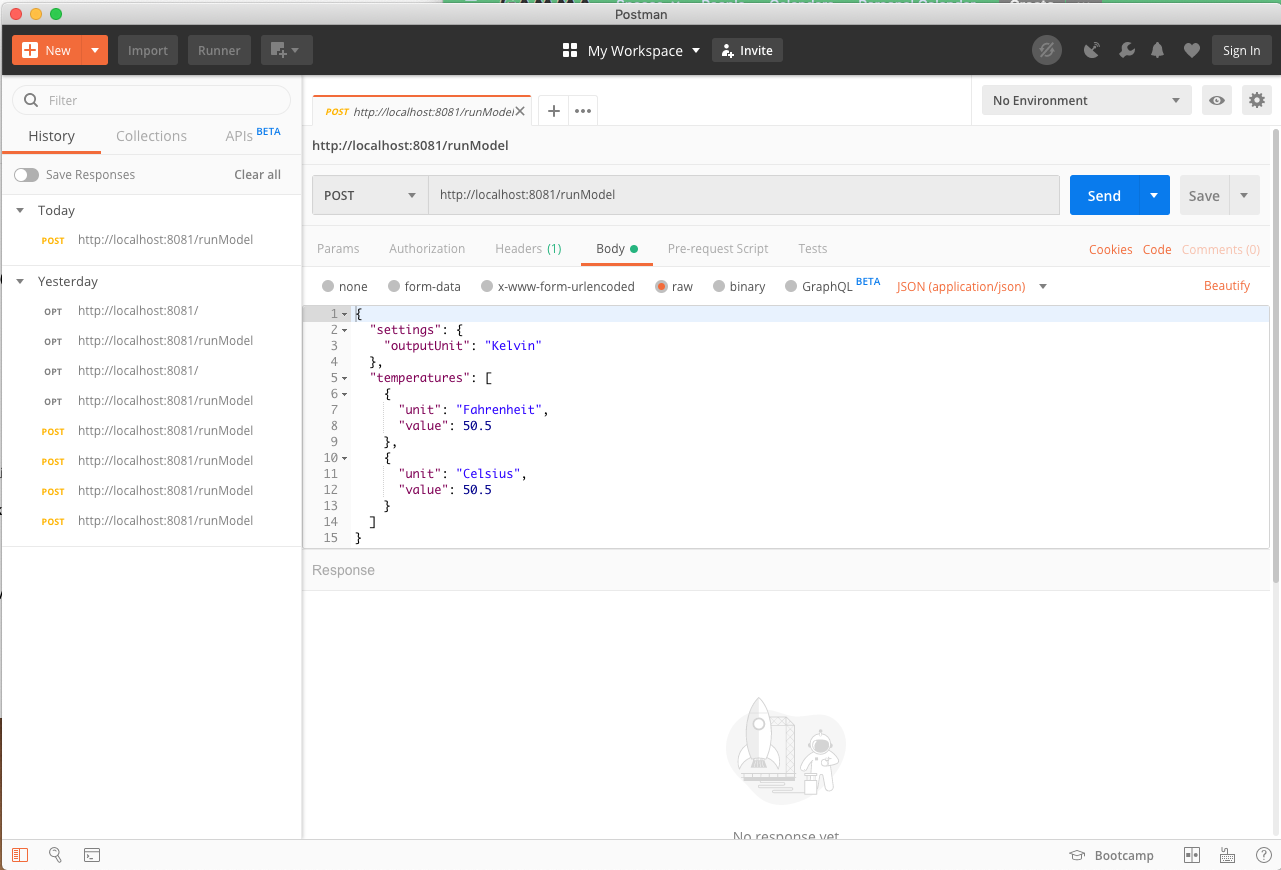The width and height of the screenshot is (1281, 870).
Task: Open the Tests tab
Action: point(812,249)
